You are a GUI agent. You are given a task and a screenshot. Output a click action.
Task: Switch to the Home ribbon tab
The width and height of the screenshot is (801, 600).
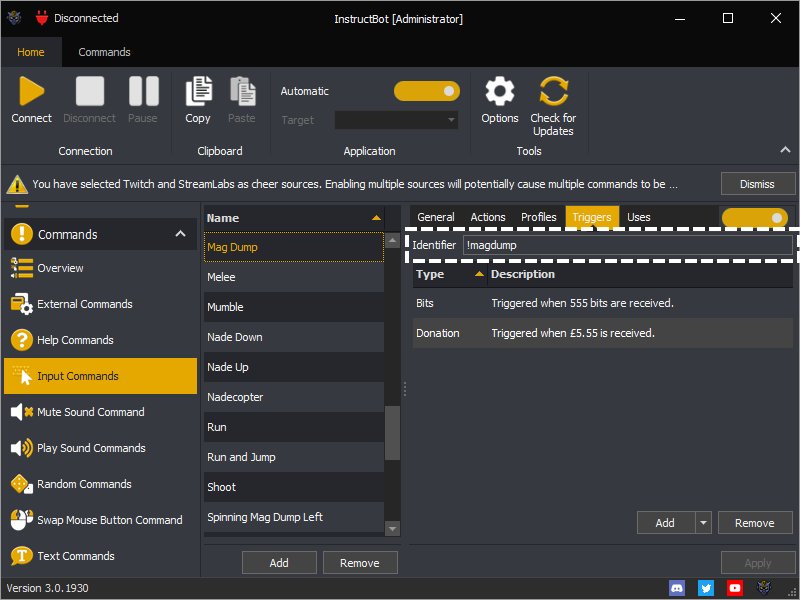(x=31, y=52)
